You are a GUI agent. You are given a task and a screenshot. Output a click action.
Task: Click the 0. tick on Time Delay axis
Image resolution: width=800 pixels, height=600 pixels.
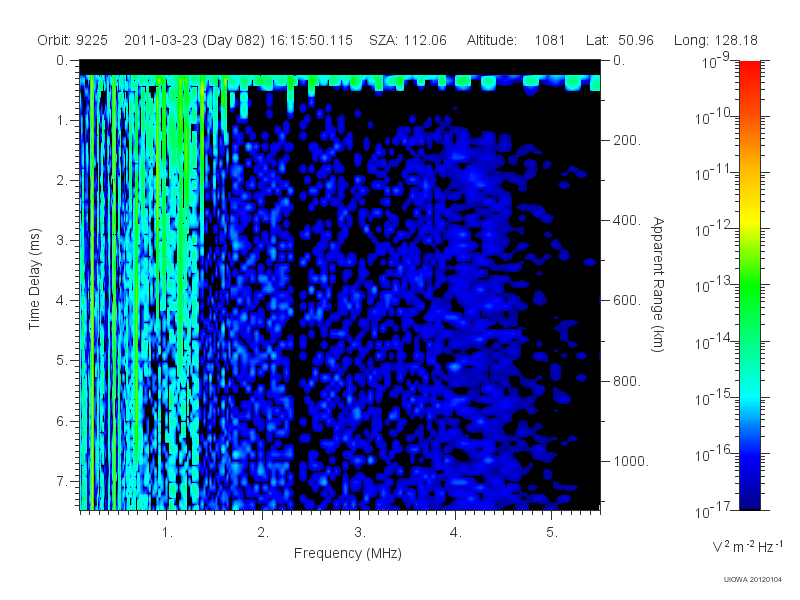(62, 60)
